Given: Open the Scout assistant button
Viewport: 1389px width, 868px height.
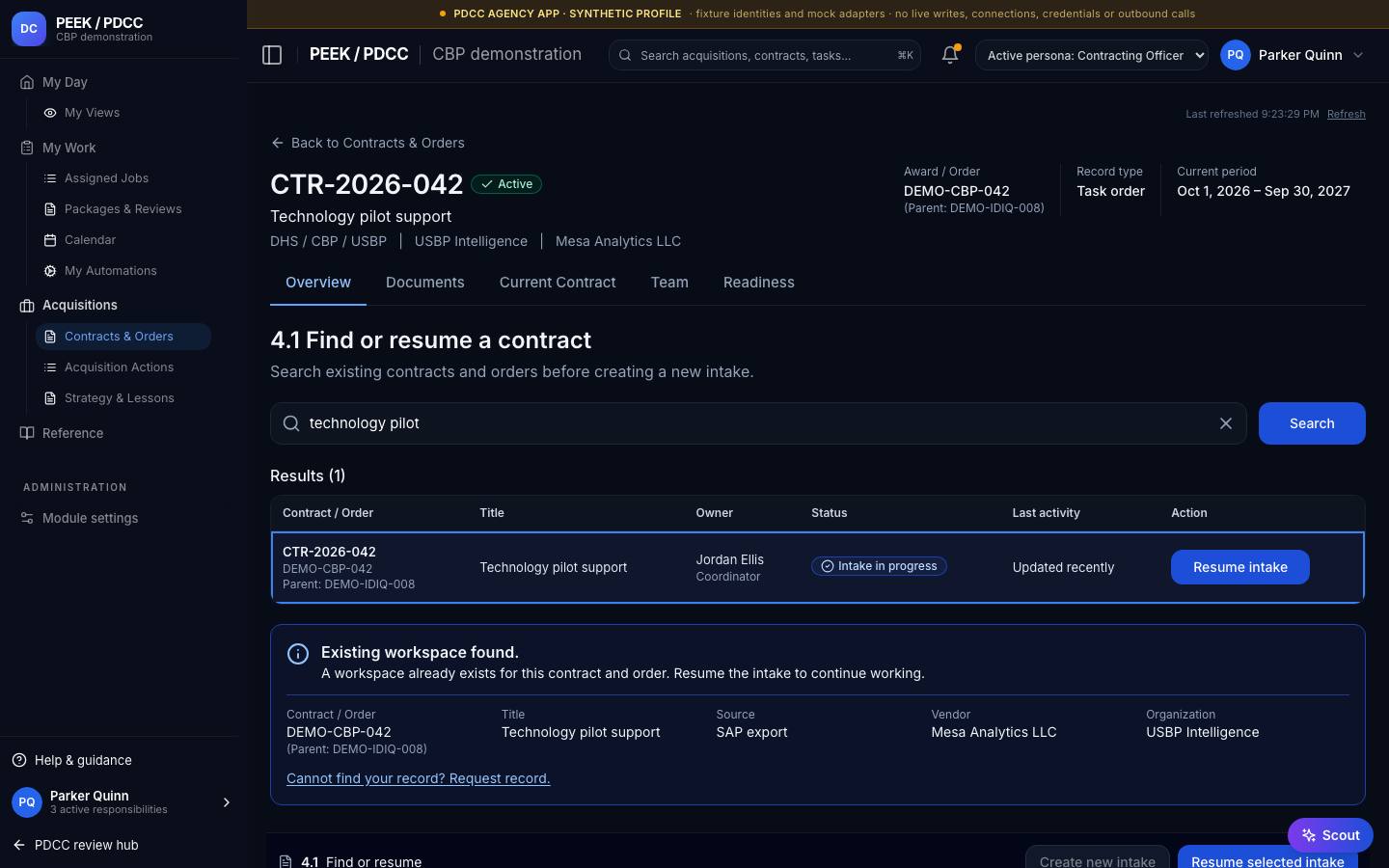Looking at the screenshot, I should coord(1330,835).
